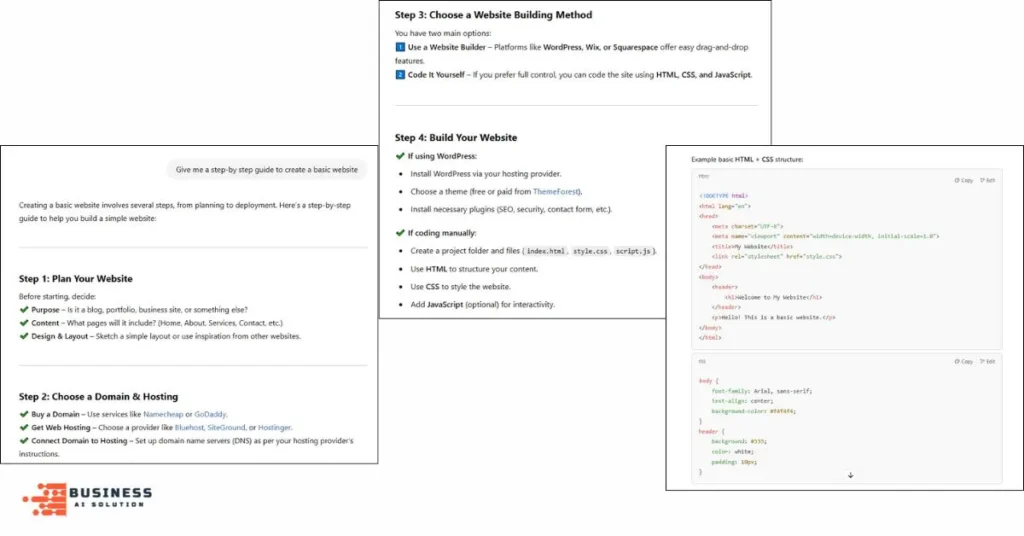Image resolution: width=1024 pixels, height=536 pixels.
Task: Click the 'script.js' inline code chip
Action: (633, 251)
